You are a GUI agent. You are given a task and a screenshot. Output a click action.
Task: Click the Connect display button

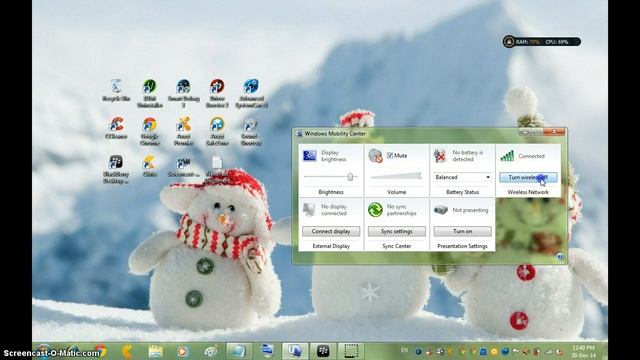tap(331, 231)
